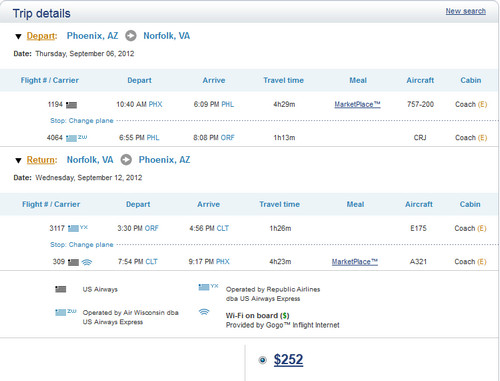Click the Wi-Fi icon beside flight 309
This screenshot has width=500, height=381.
pos(87,262)
